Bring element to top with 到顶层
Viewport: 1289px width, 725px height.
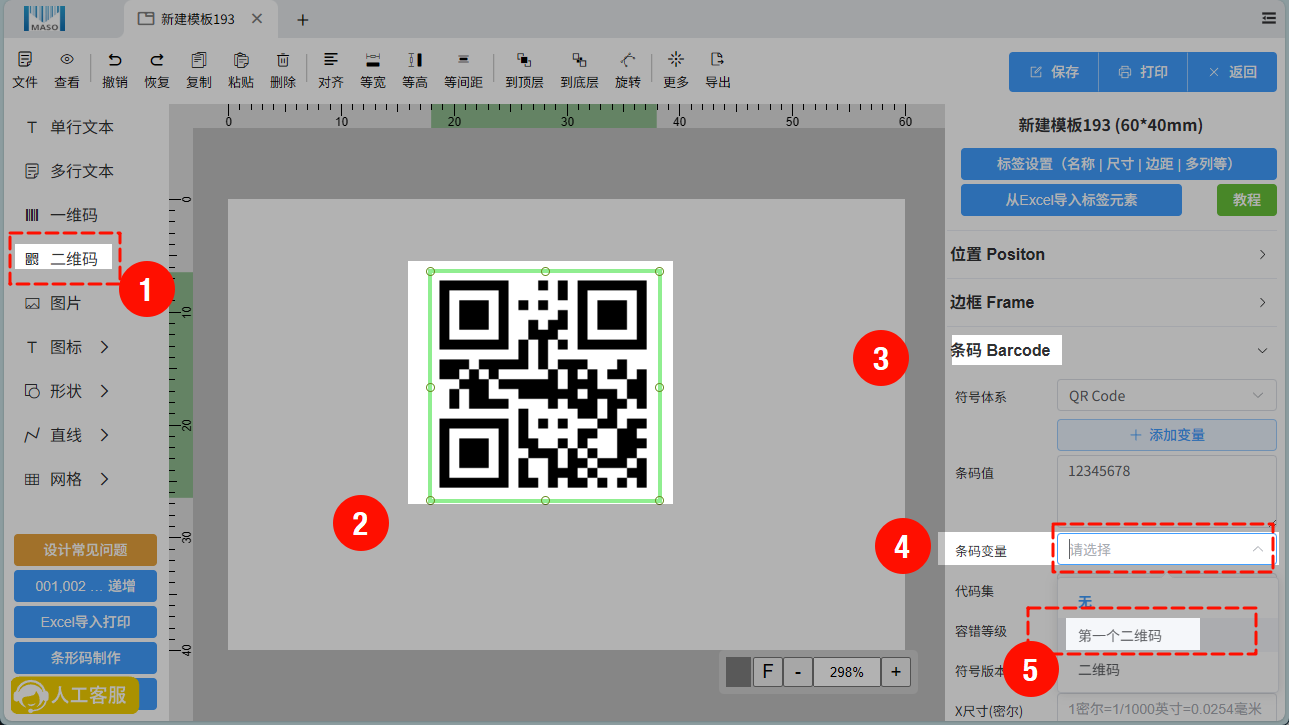click(x=524, y=70)
